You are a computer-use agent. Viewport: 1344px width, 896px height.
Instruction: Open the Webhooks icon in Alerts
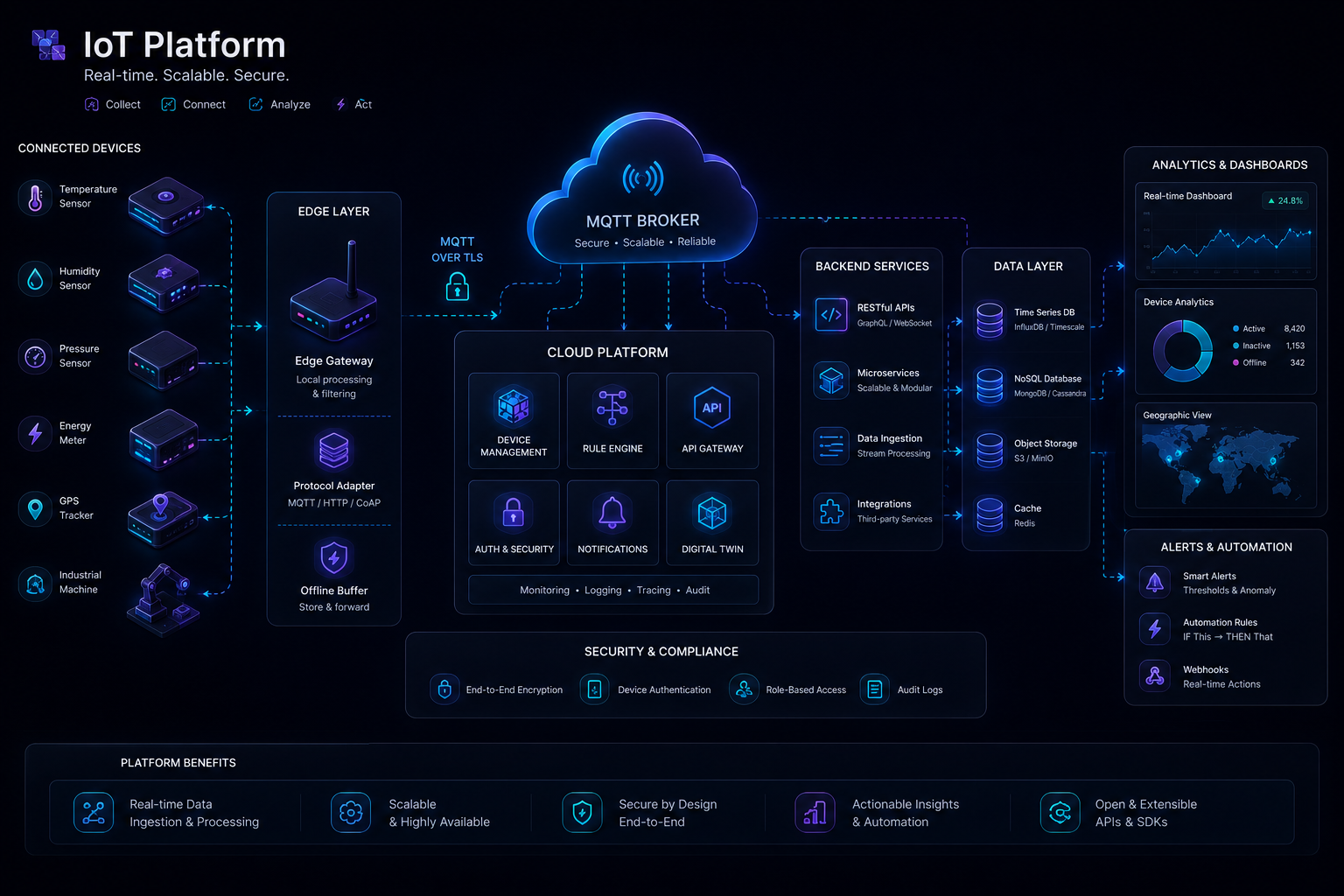1155,675
